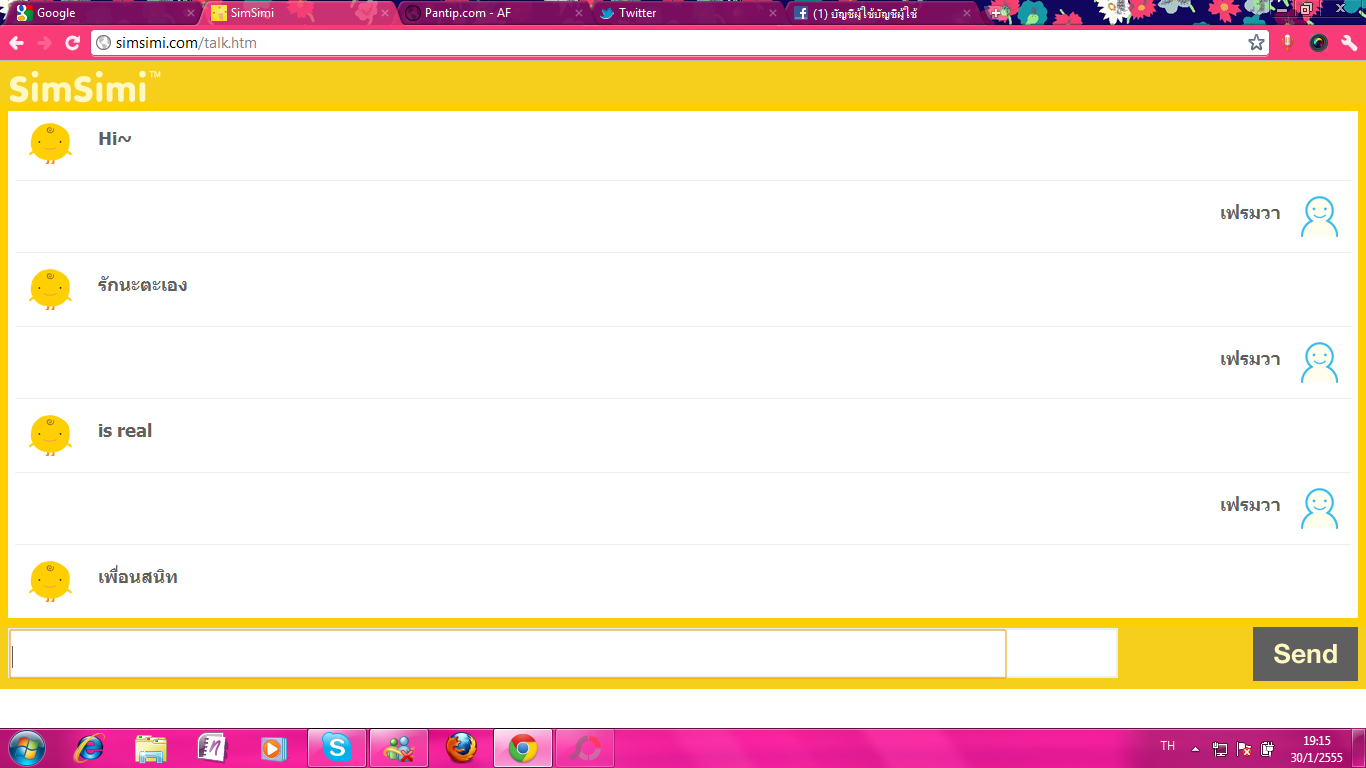Focus the chat message input box
Image resolution: width=1366 pixels, height=768 pixels.
tap(507, 654)
